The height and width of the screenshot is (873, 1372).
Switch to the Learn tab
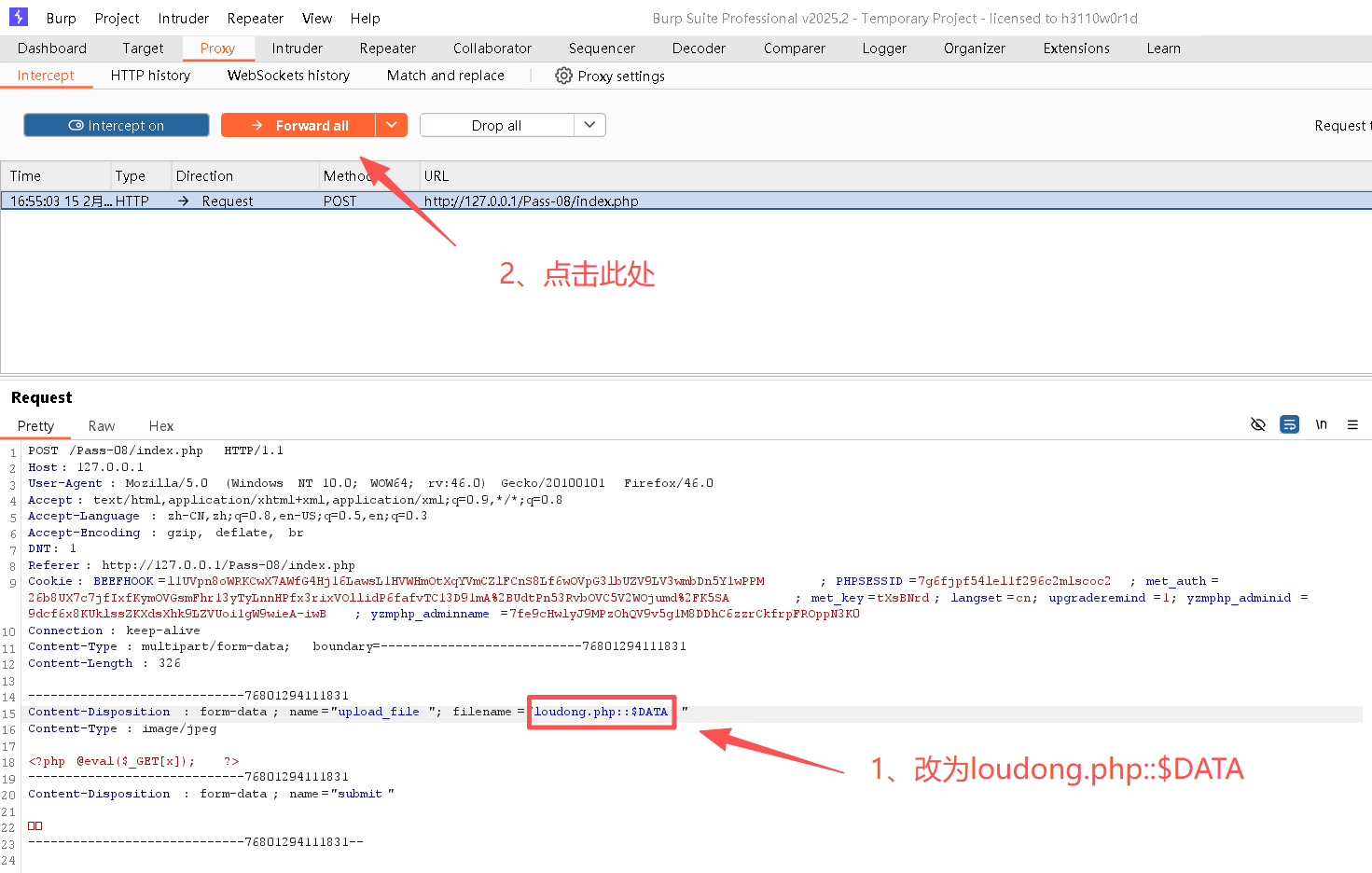[1164, 48]
